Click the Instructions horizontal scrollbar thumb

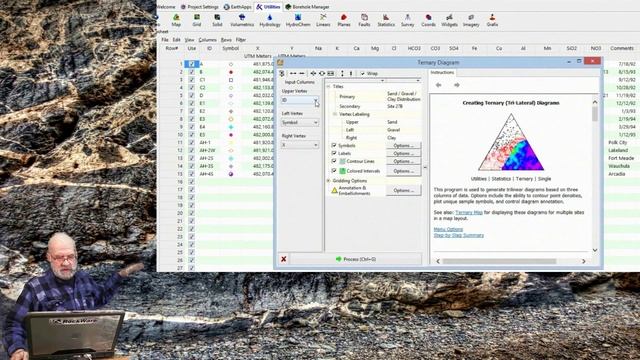[x=499, y=261]
